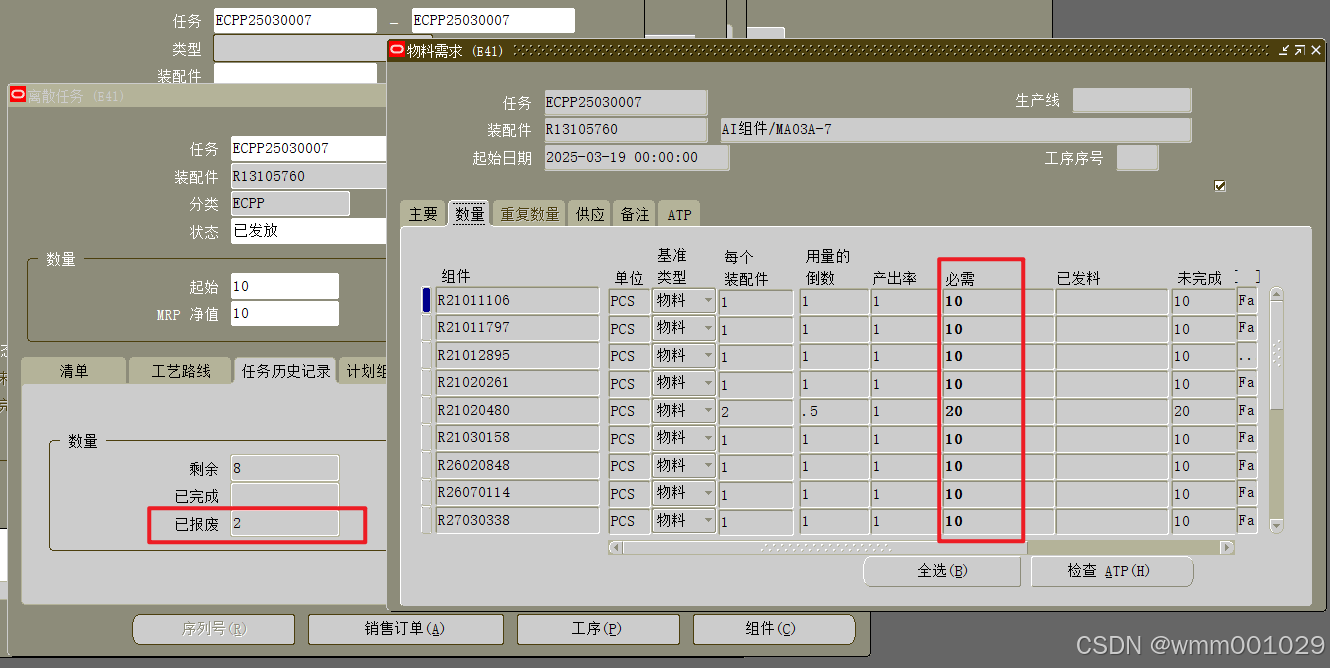Select the record indicator beside row R21011106

(424, 299)
